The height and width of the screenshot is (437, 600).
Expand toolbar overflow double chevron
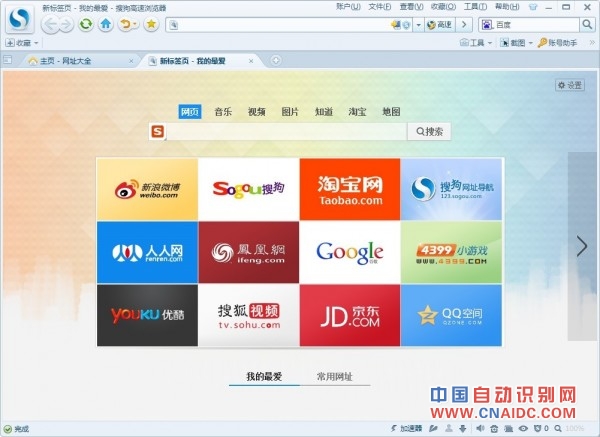pyautogui.click(x=592, y=42)
